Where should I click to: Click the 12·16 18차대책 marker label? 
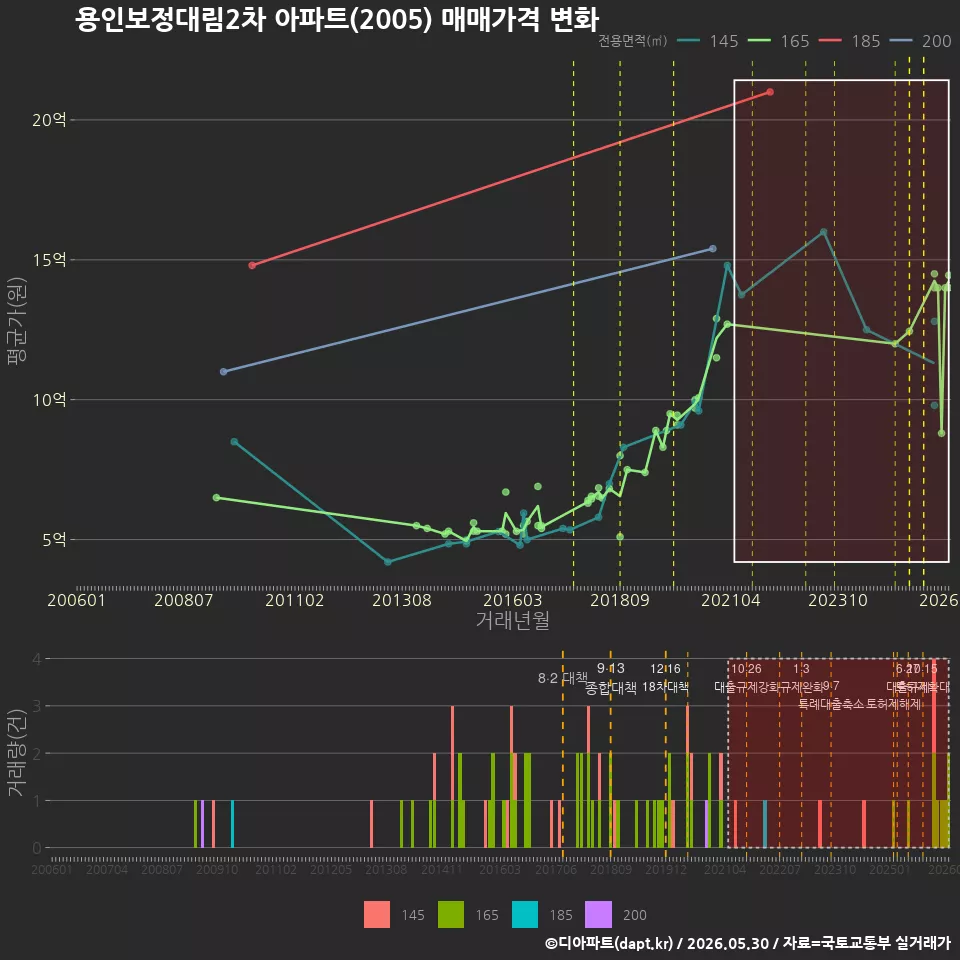click(x=666, y=678)
